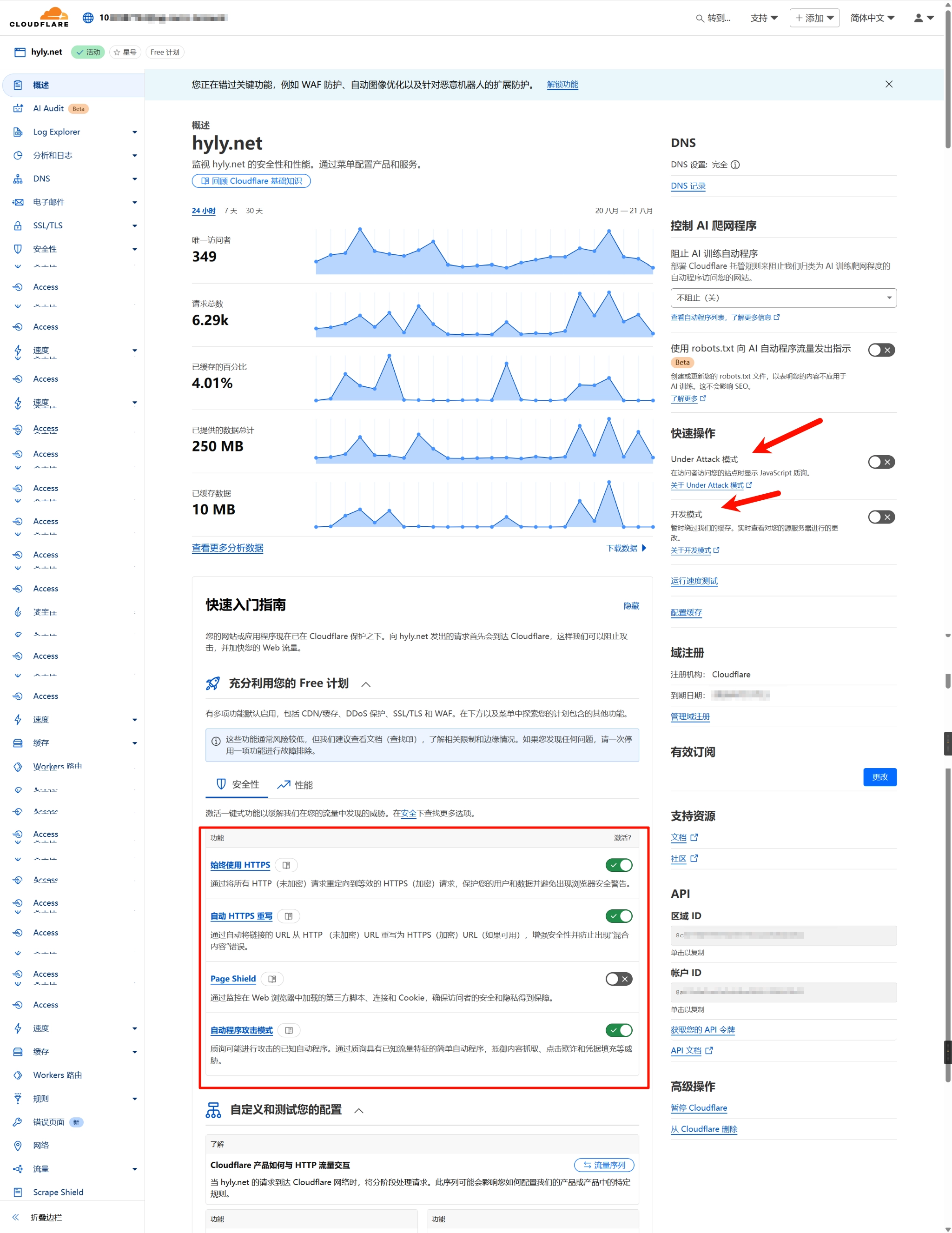Collapse the 充分利用您的 Free 计划 section chevron
952x1233 pixels.
(x=366, y=684)
